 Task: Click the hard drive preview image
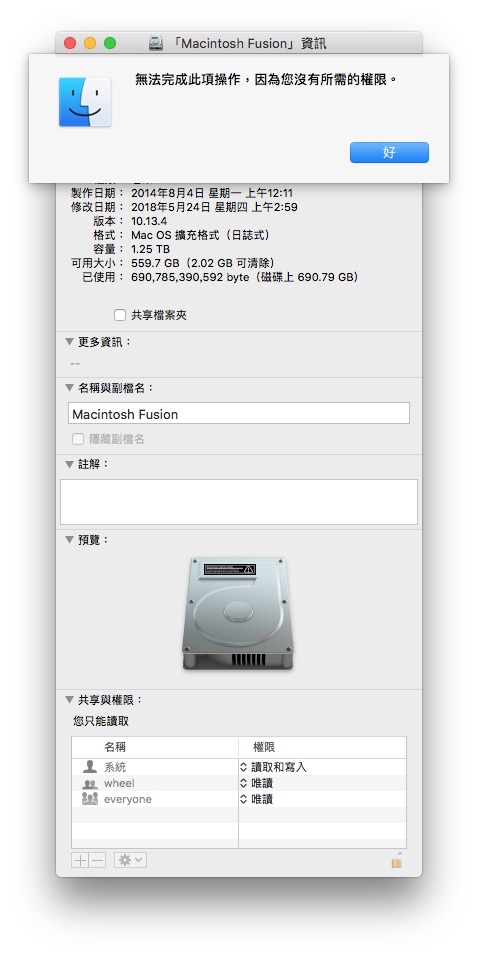point(237,613)
